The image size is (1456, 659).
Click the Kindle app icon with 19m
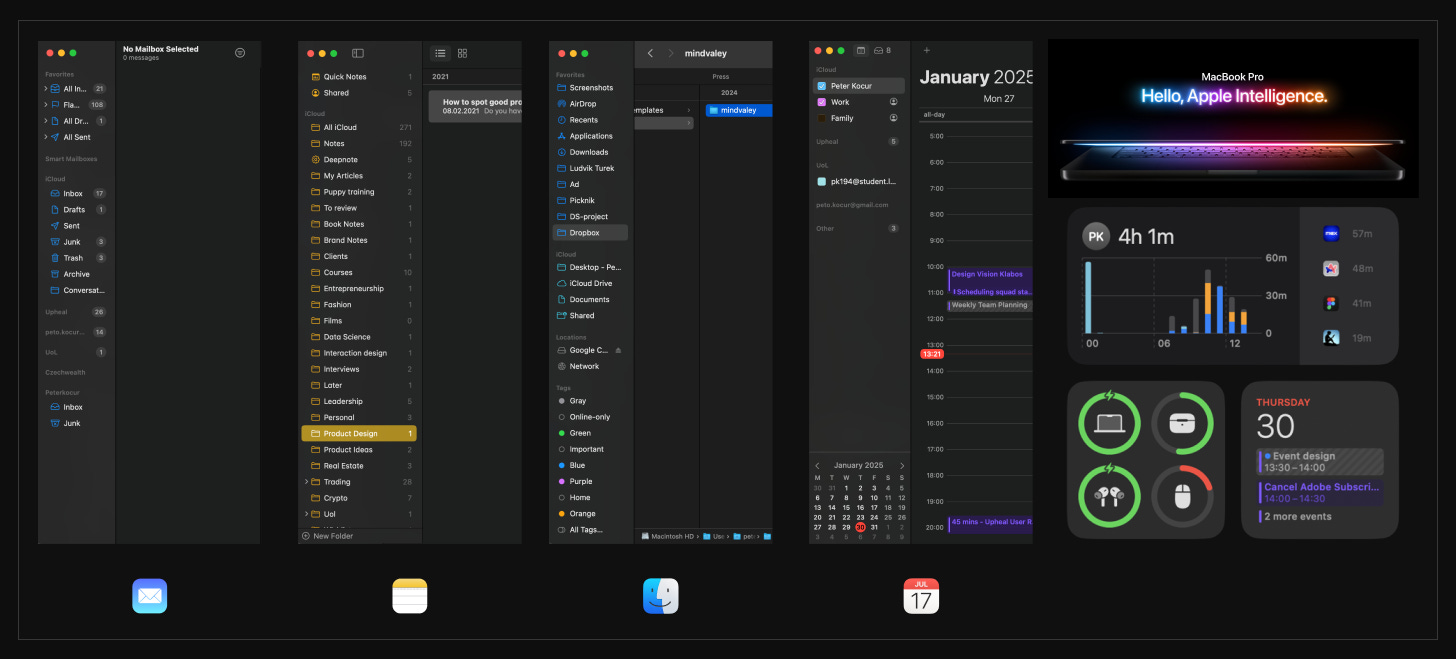(1331, 338)
